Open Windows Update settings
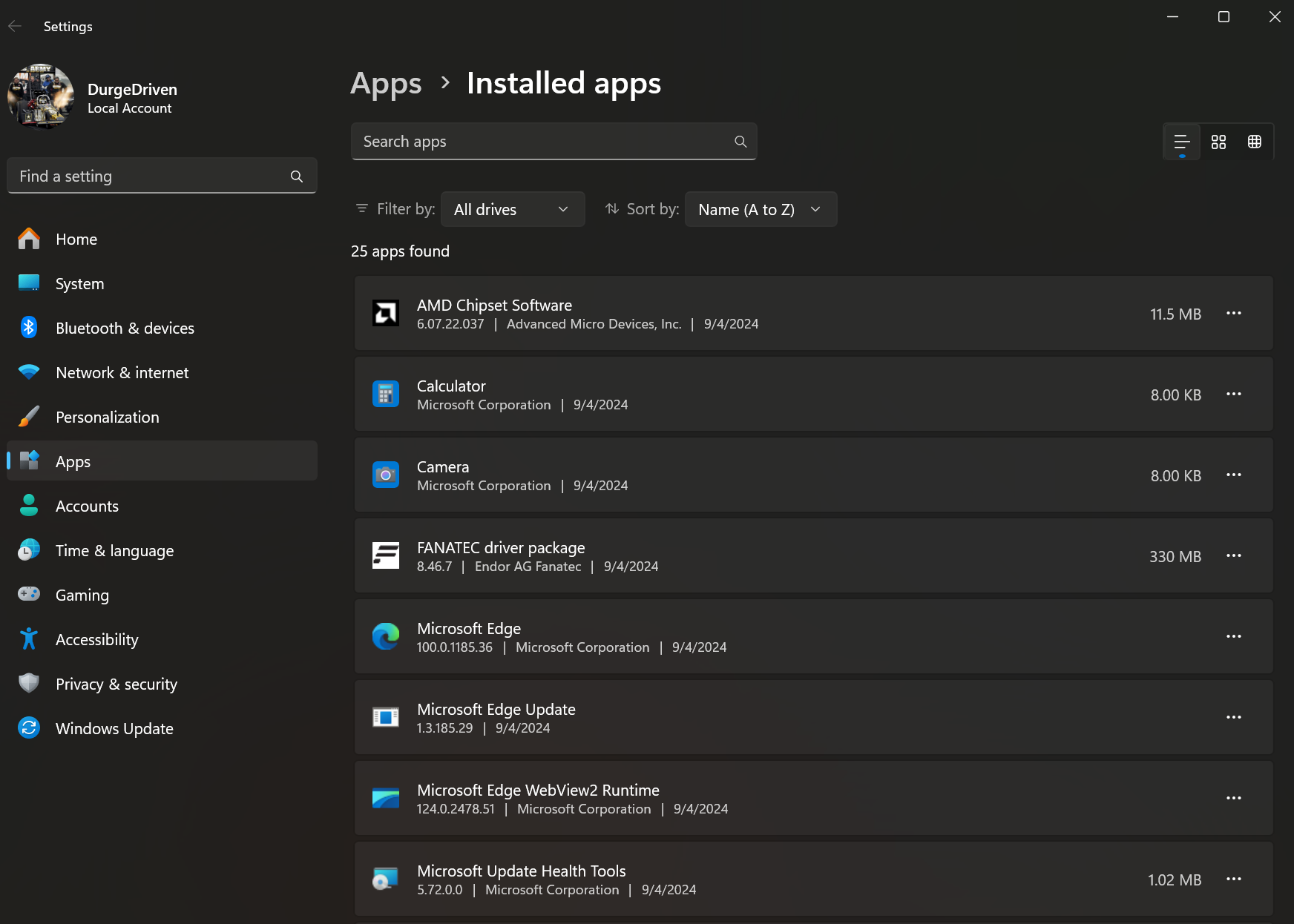Viewport: 1294px width, 924px height. (x=162, y=728)
